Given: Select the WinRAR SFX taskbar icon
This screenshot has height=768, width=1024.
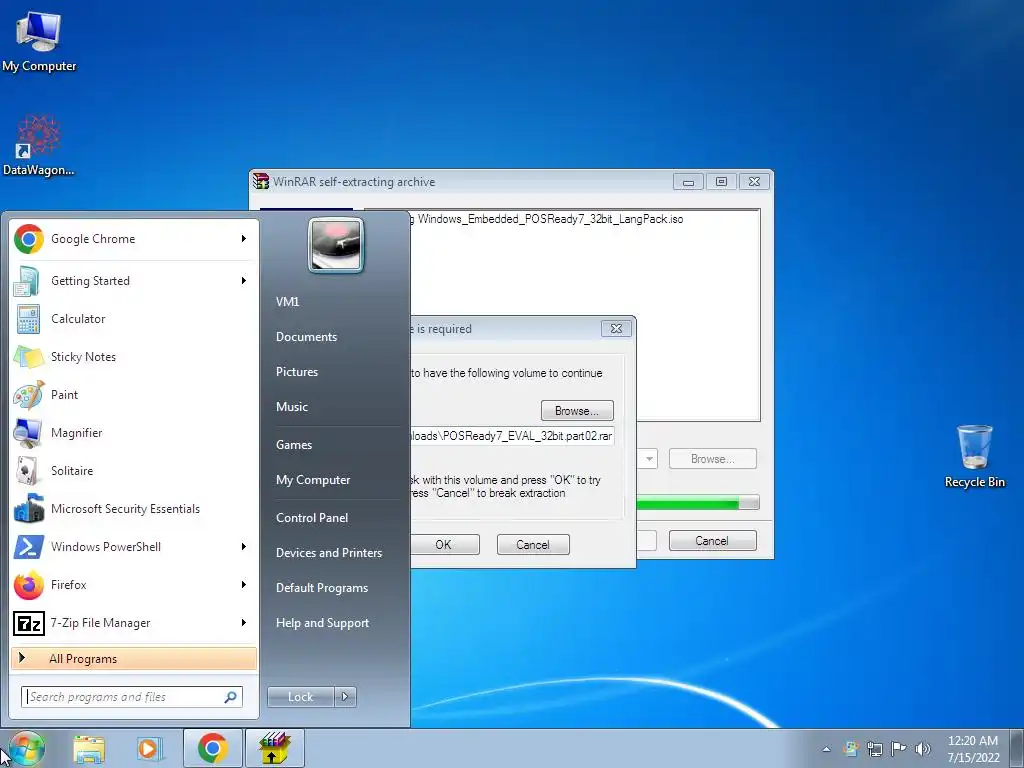Looking at the screenshot, I should pyautogui.click(x=274, y=748).
